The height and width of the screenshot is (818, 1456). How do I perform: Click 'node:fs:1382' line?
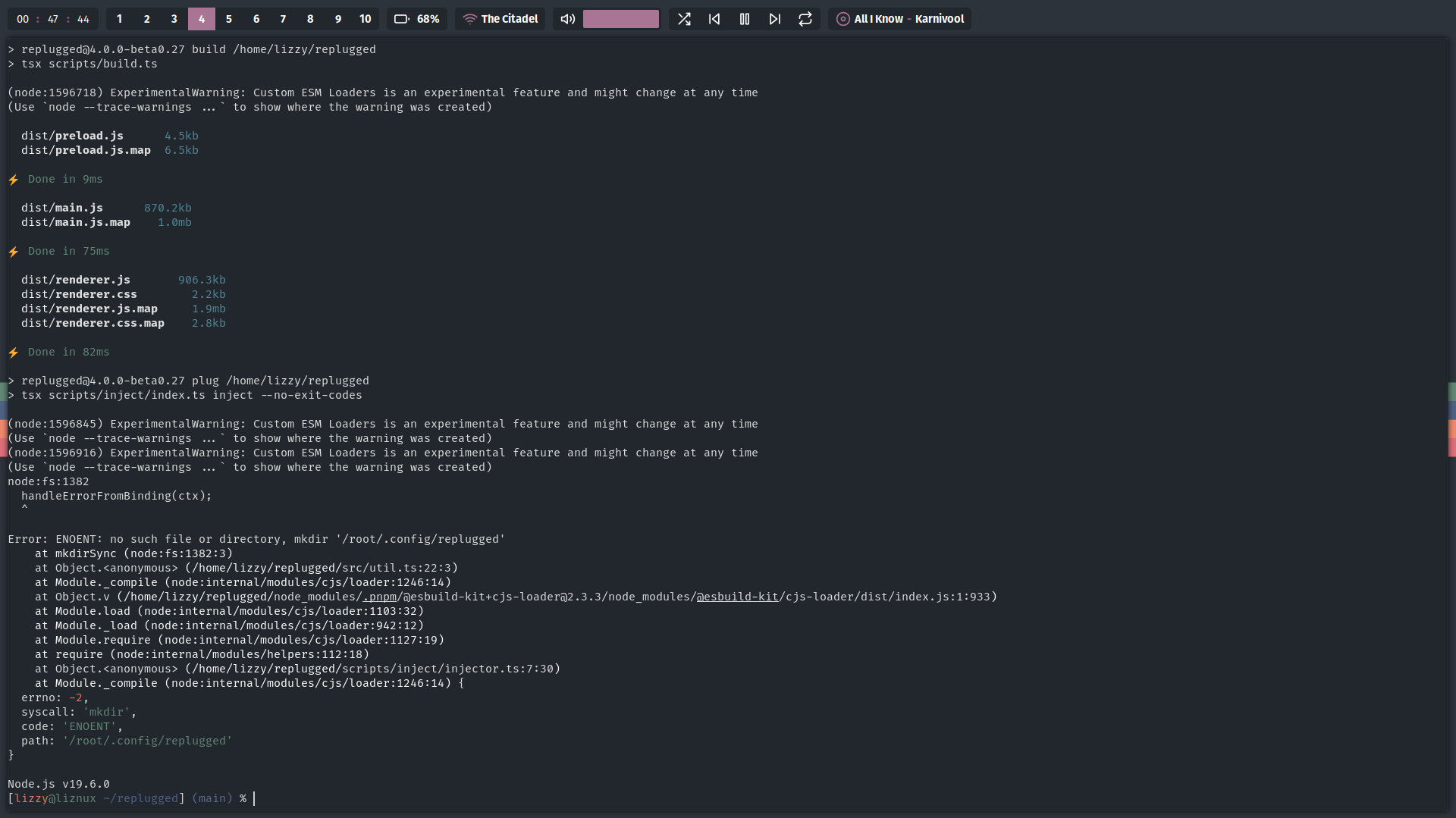point(48,481)
